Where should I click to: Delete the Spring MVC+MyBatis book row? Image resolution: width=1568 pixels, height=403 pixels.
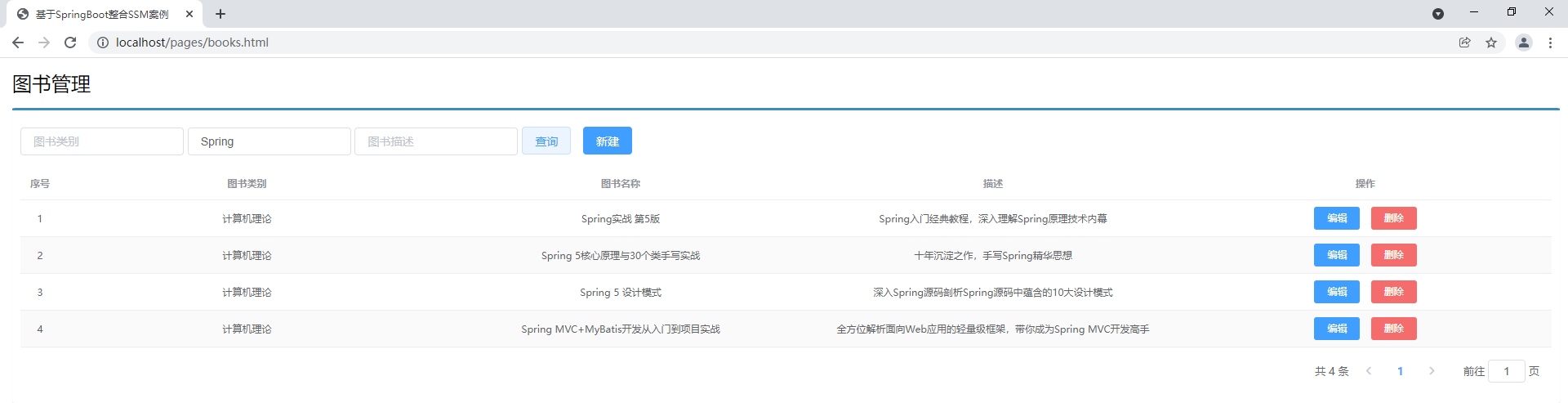point(1393,329)
